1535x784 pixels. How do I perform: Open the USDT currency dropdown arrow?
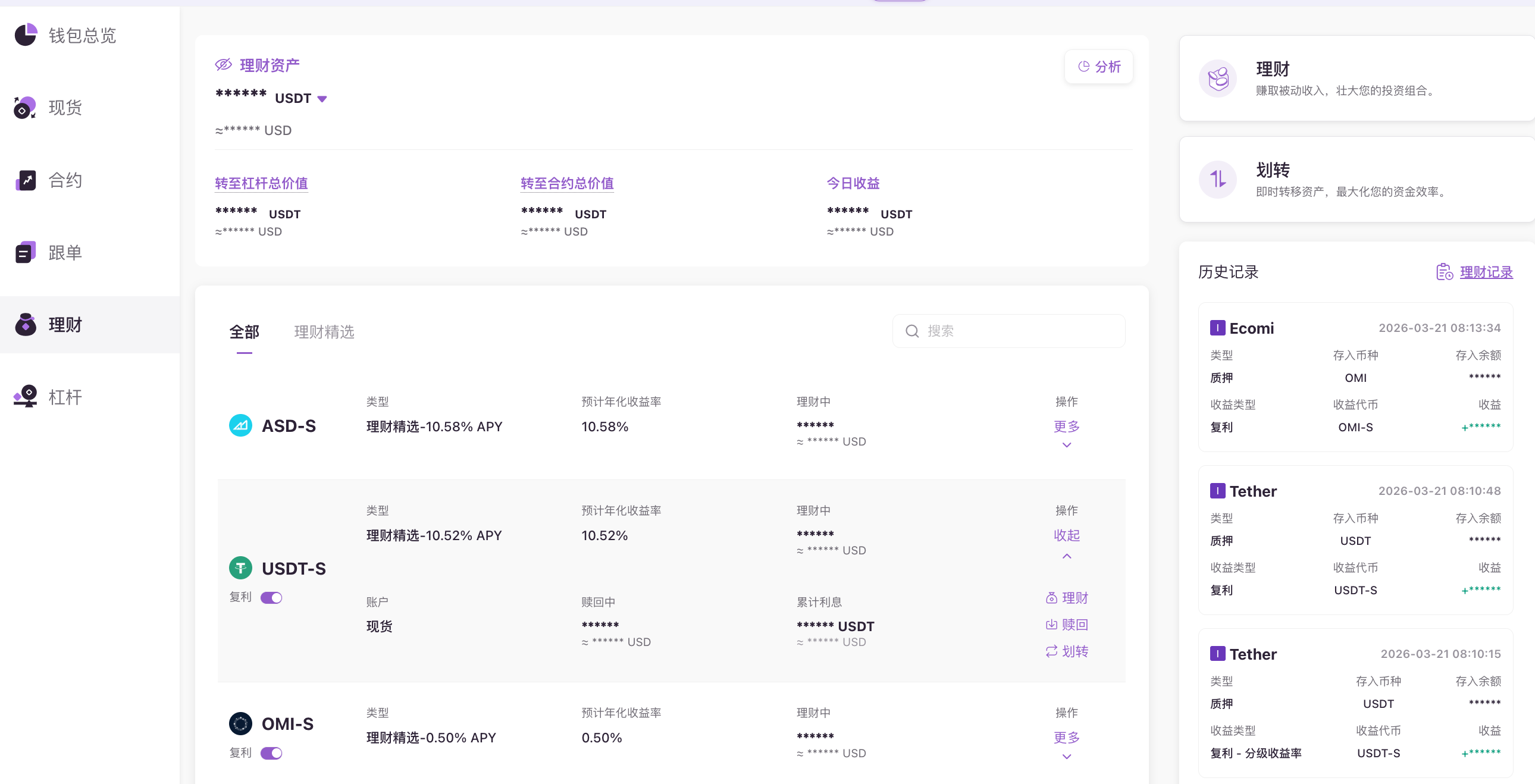(322, 99)
